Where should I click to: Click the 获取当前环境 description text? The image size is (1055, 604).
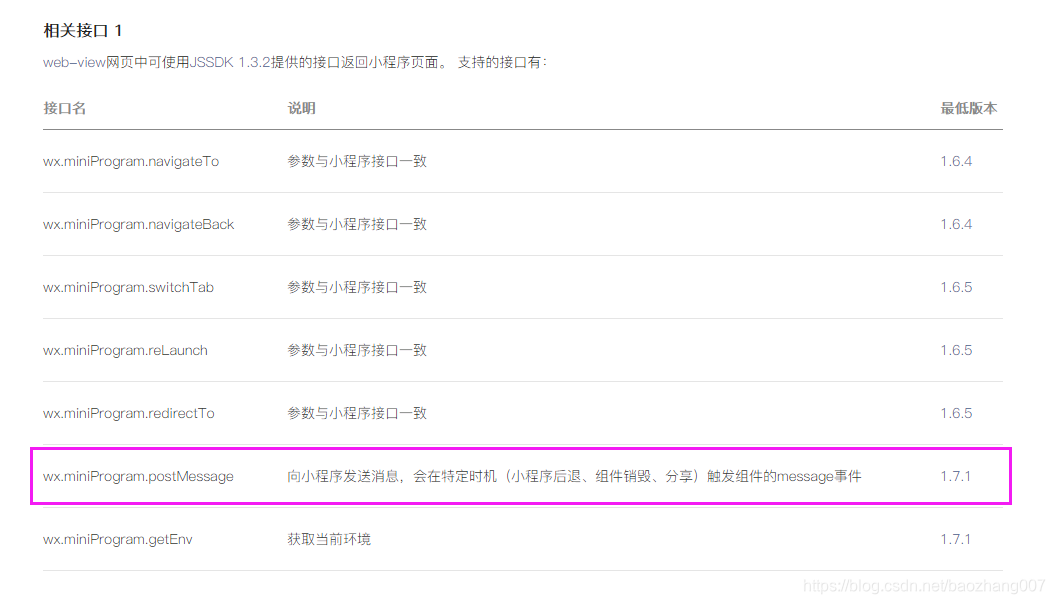point(329,539)
